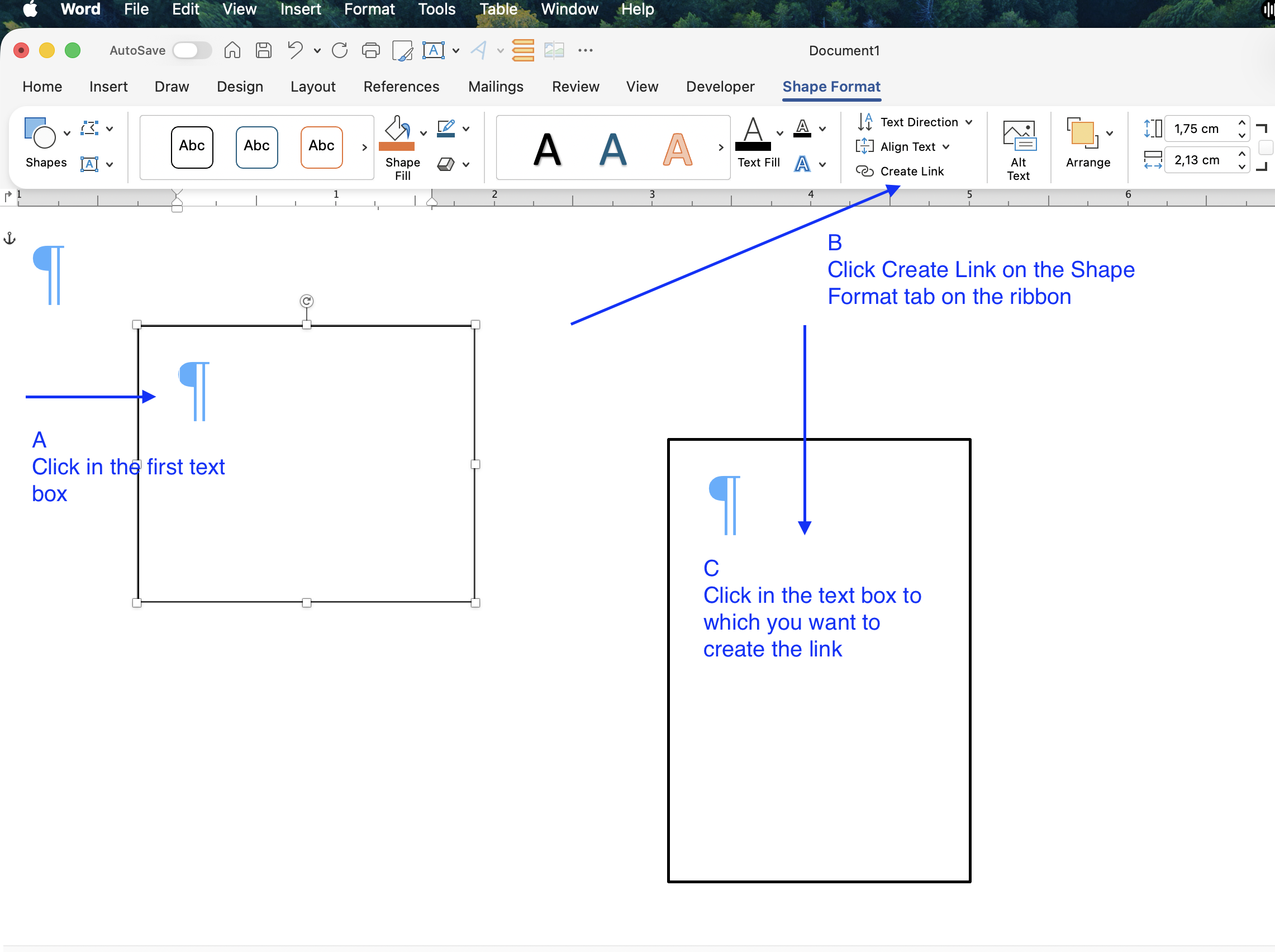Click the shape height field 1,75 cm
This screenshot has height=952, width=1275.
click(1199, 128)
